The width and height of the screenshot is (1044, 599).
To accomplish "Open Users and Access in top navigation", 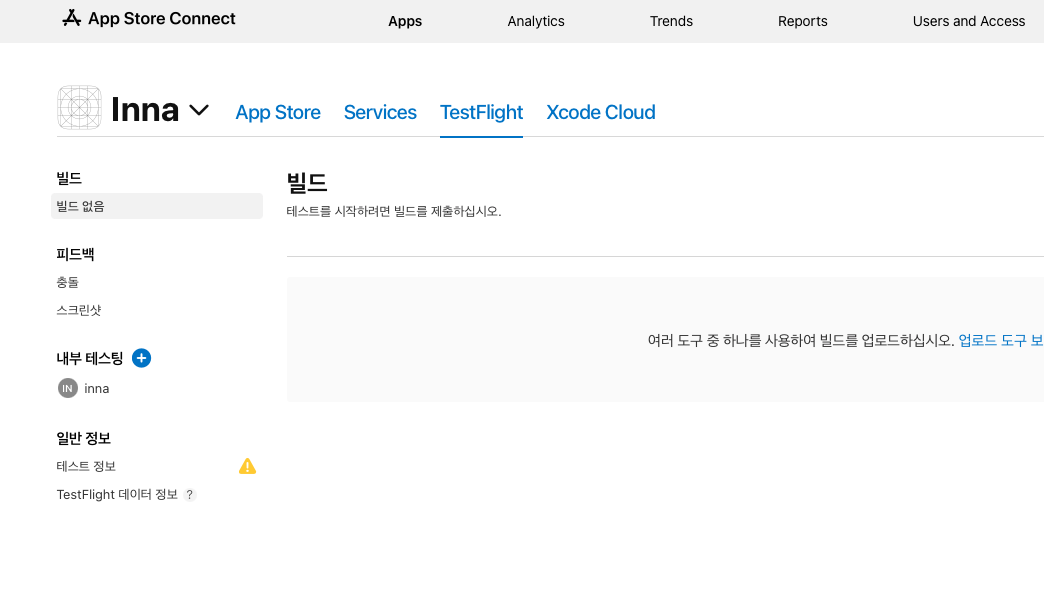I will point(969,21).
